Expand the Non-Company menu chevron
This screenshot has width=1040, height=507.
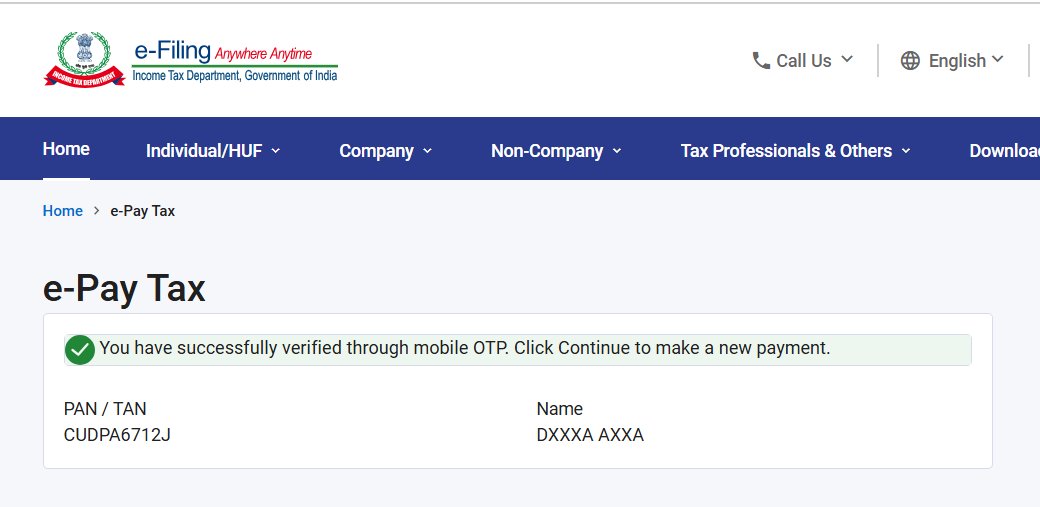click(617, 151)
